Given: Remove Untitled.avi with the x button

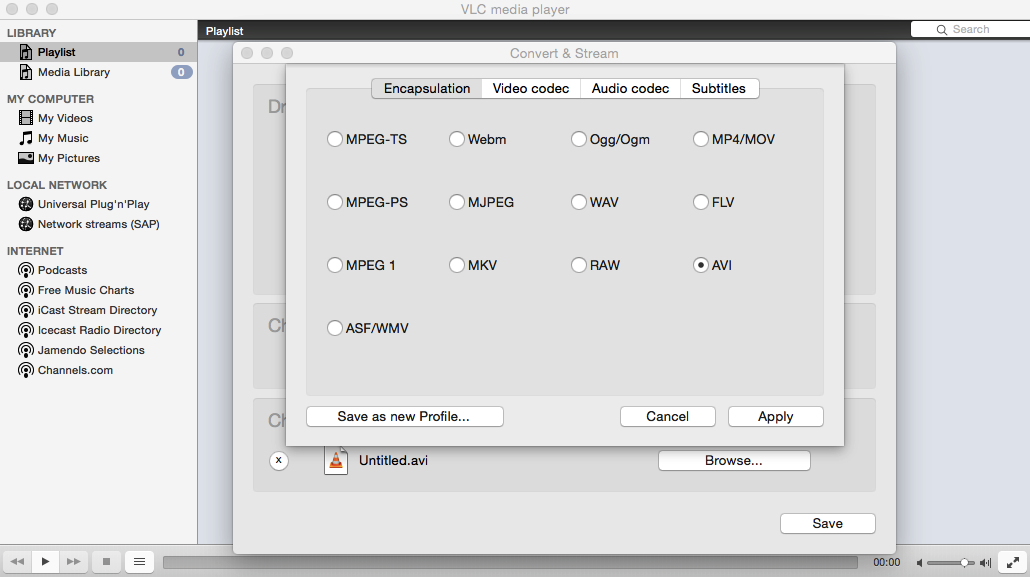Looking at the screenshot, I should click(x=279, y=461).
